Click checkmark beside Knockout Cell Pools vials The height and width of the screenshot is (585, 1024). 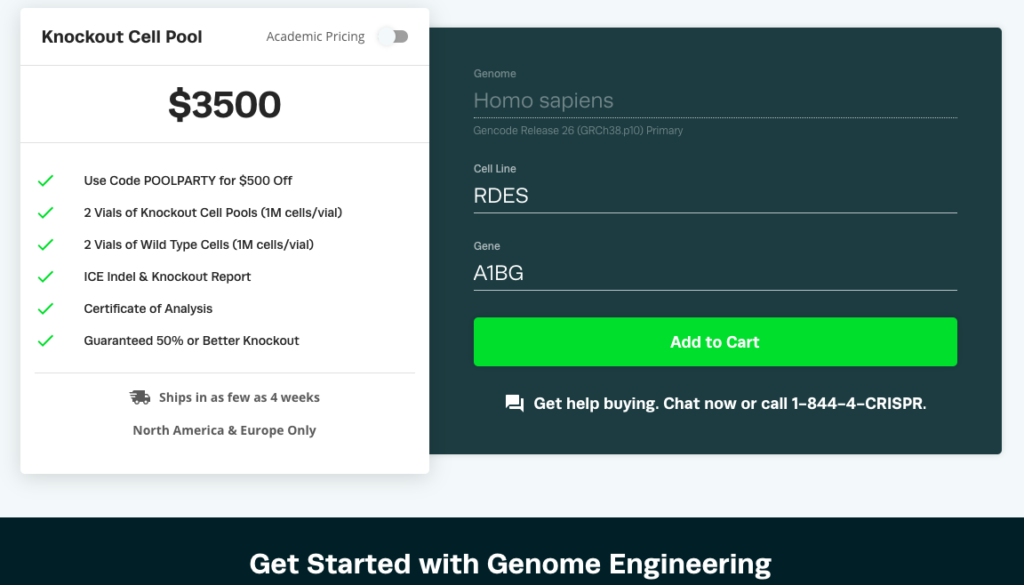click(45, 213)
